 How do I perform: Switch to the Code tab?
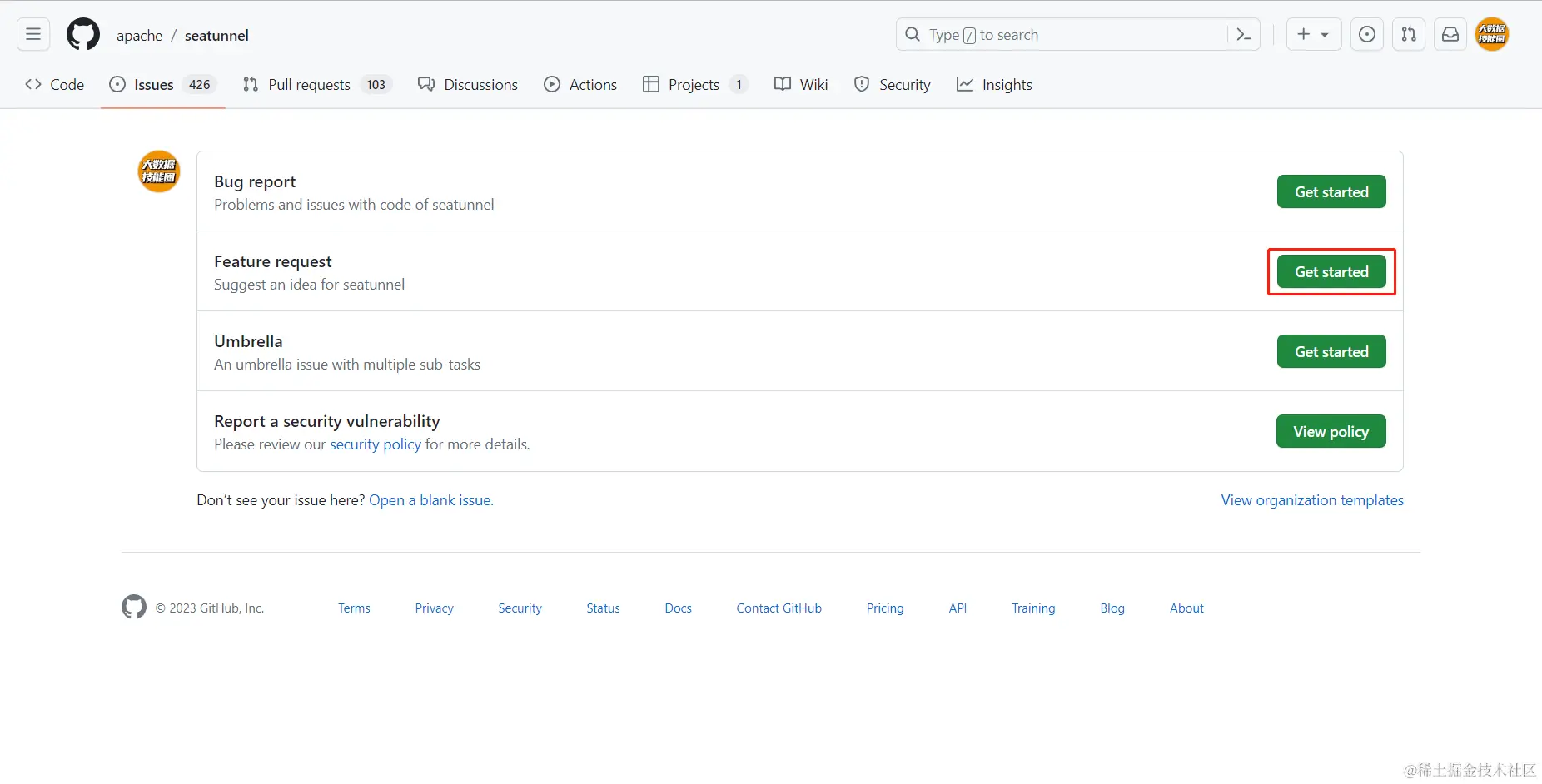tap(55, 84)
